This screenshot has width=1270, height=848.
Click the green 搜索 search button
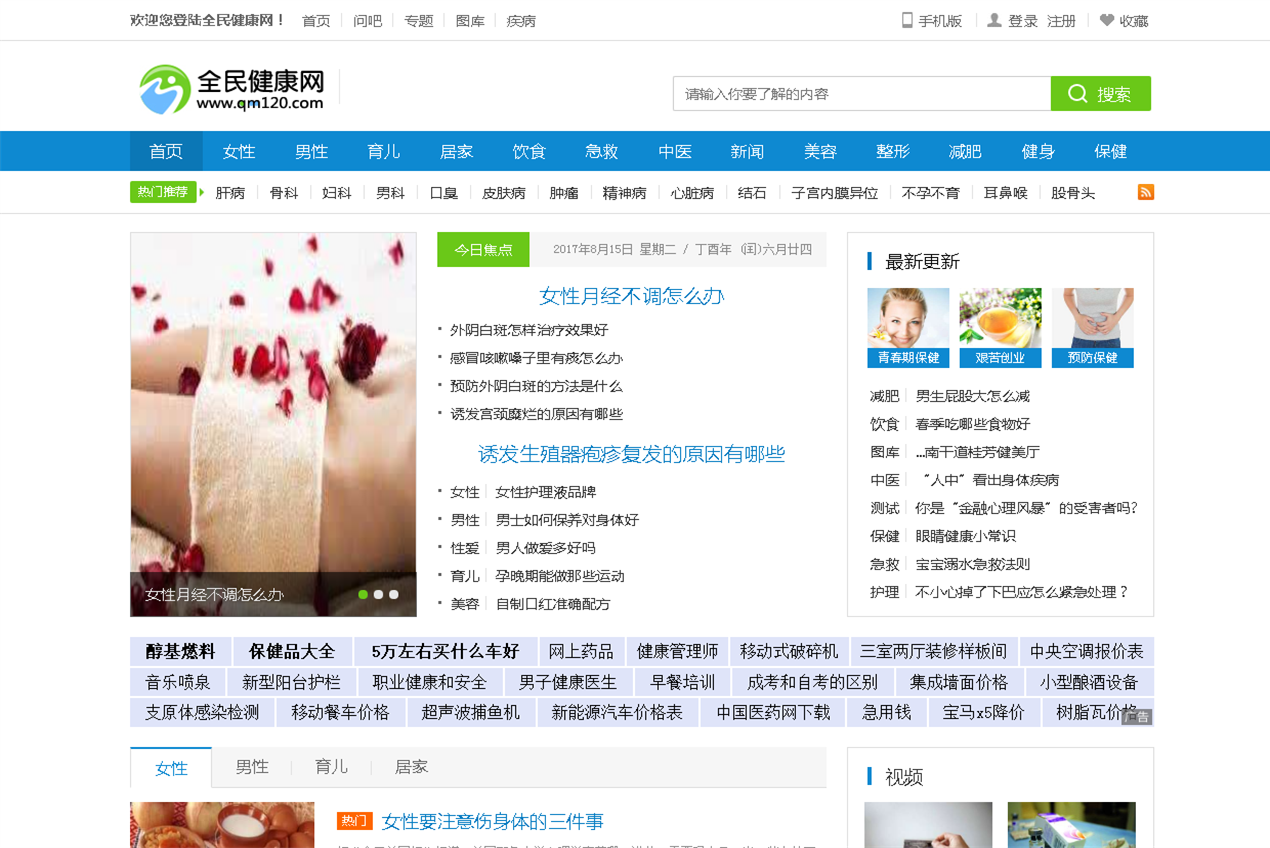tap(1101, 94)
